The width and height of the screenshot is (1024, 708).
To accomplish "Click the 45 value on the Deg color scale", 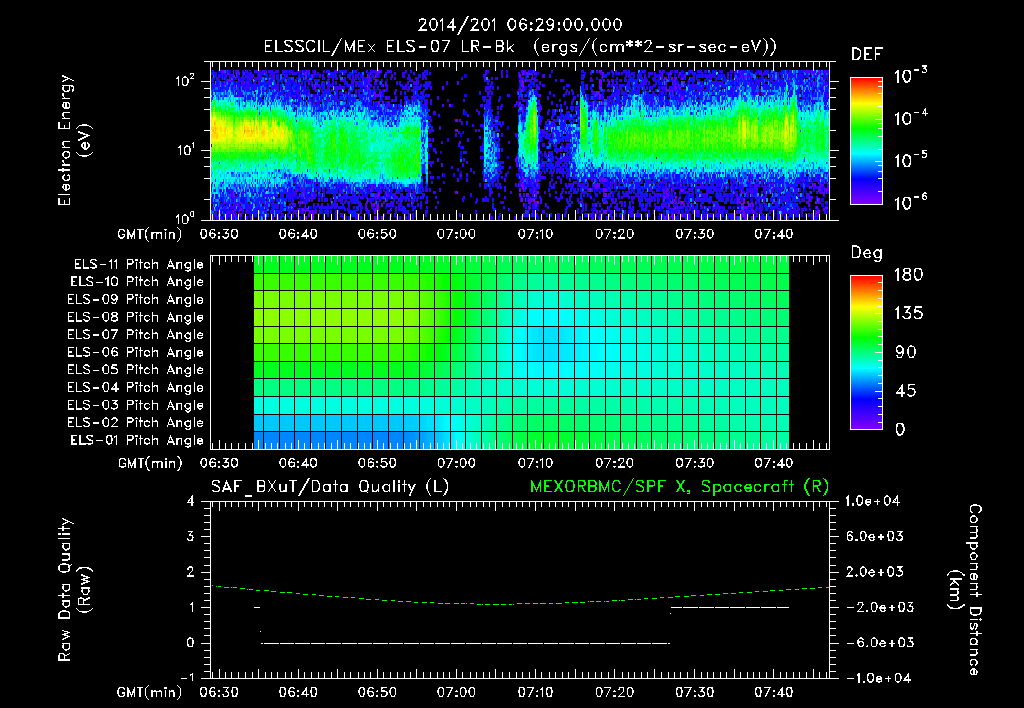I will pyautogui.click(x=908, y=391).
